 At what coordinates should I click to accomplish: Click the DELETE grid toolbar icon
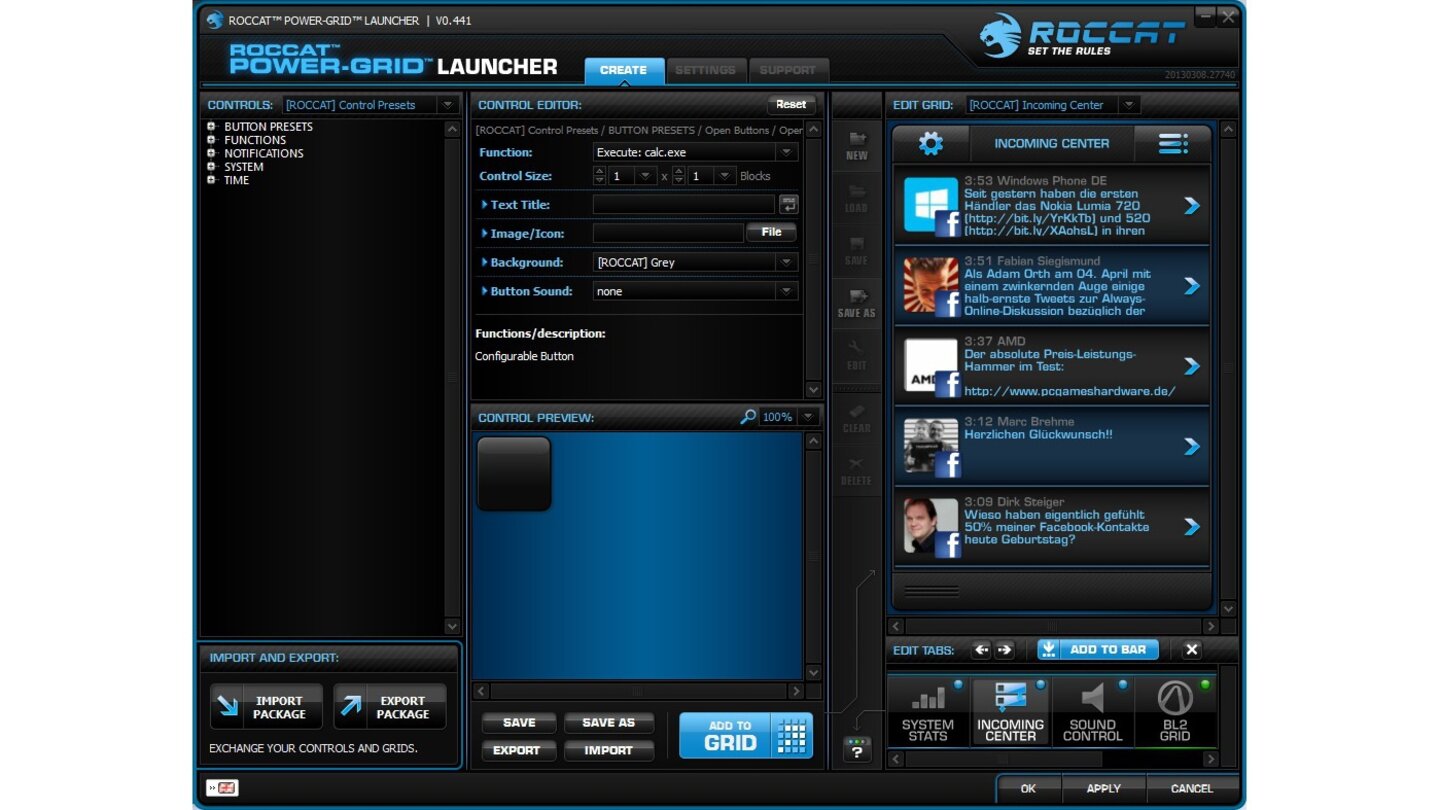coord(856,471)
